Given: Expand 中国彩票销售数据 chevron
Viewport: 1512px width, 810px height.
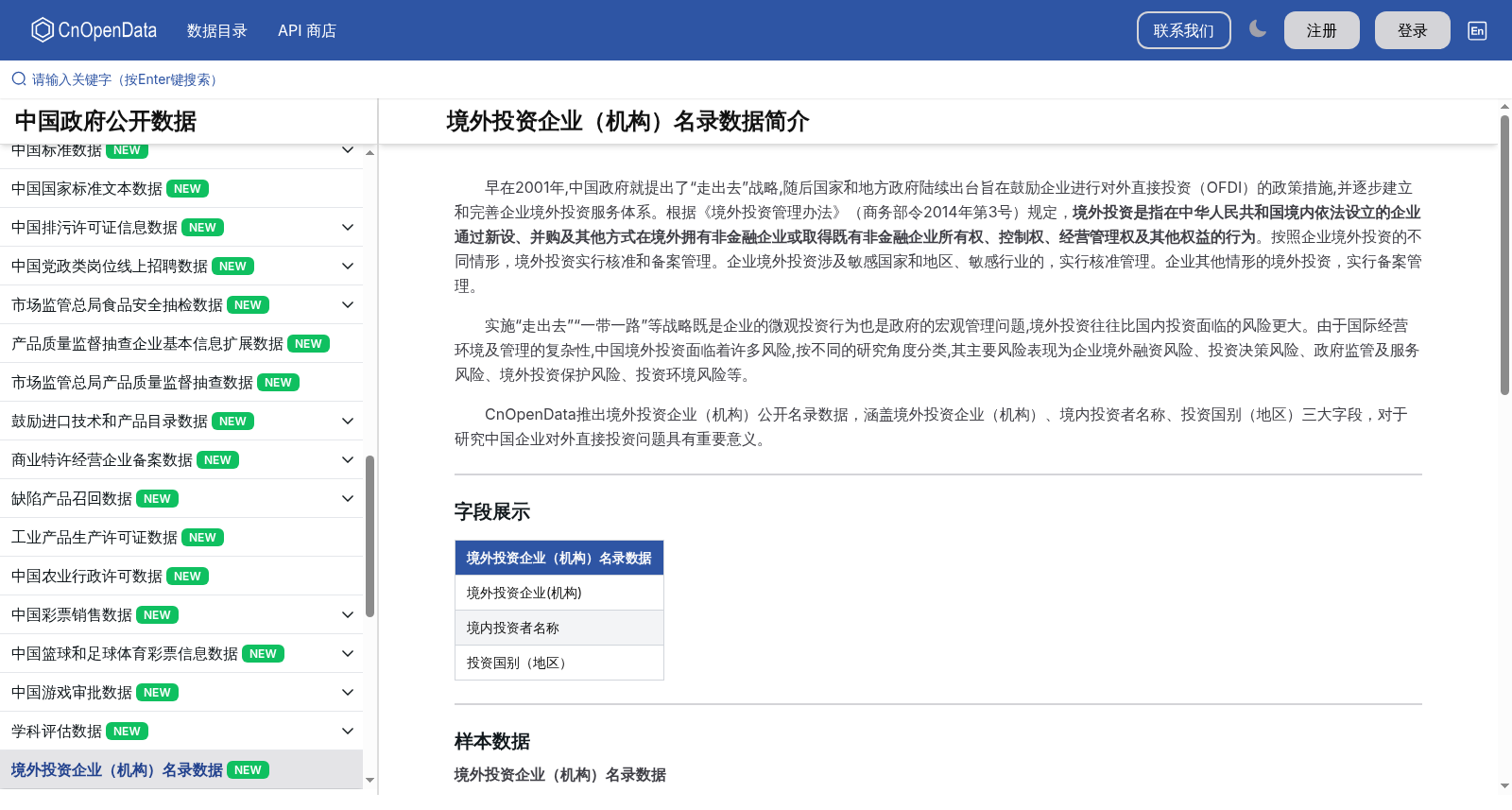Looking at the screenshot, I should point(348,615).
